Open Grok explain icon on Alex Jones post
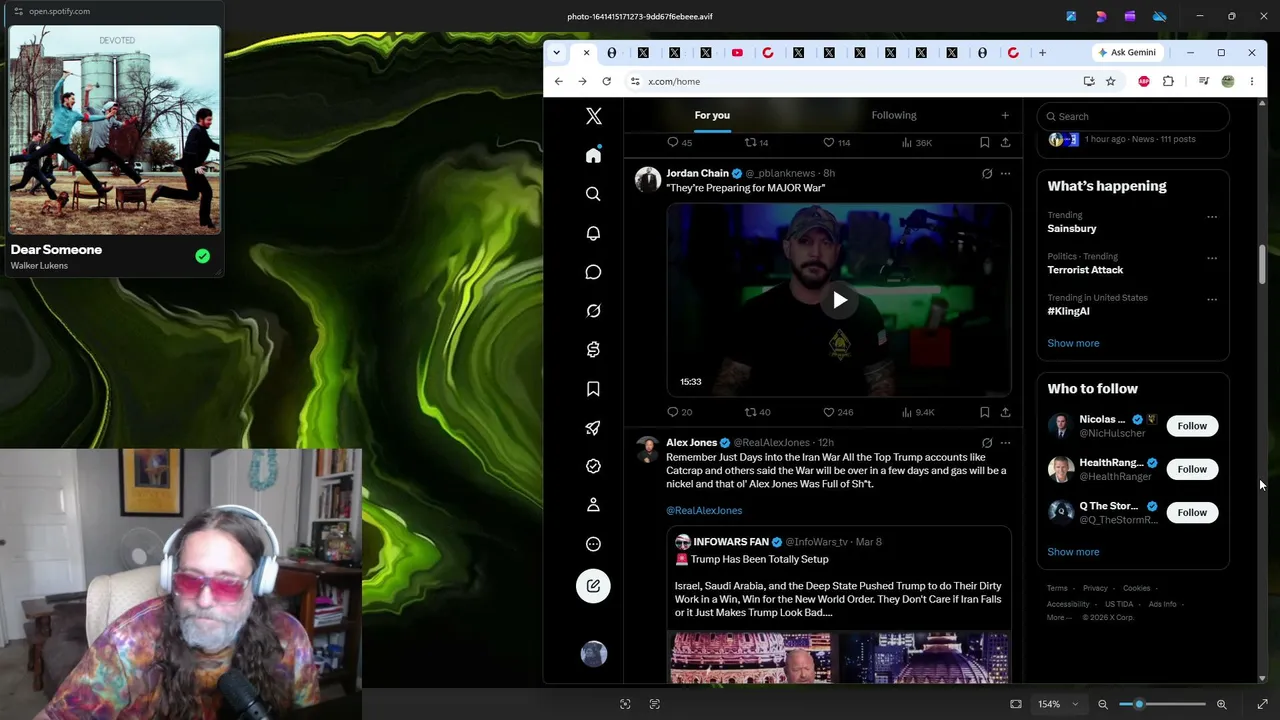Image resolution: width=1280 pixels, height=720 pixels. tap(986, 443)
